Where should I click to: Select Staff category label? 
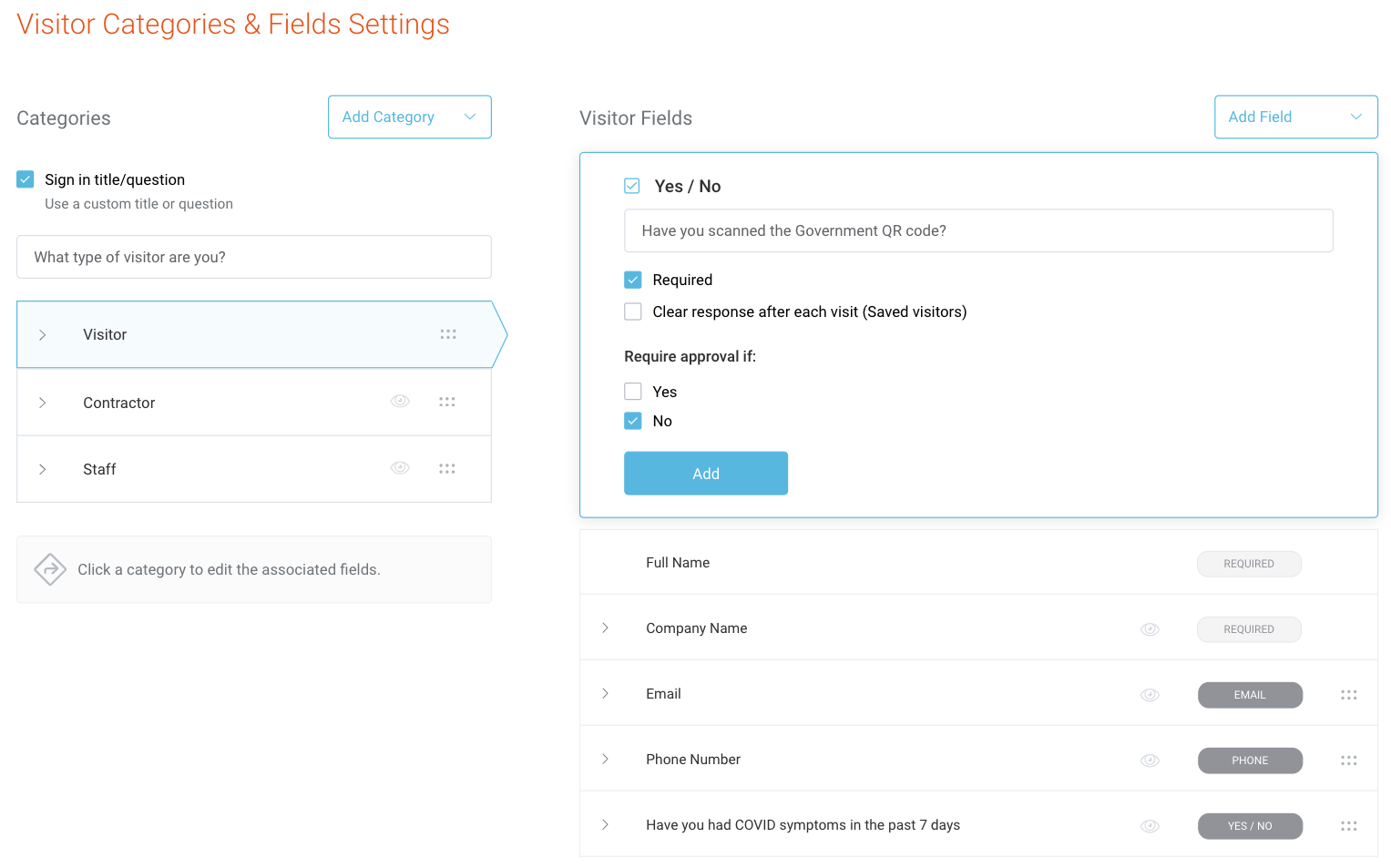point(99,469)
